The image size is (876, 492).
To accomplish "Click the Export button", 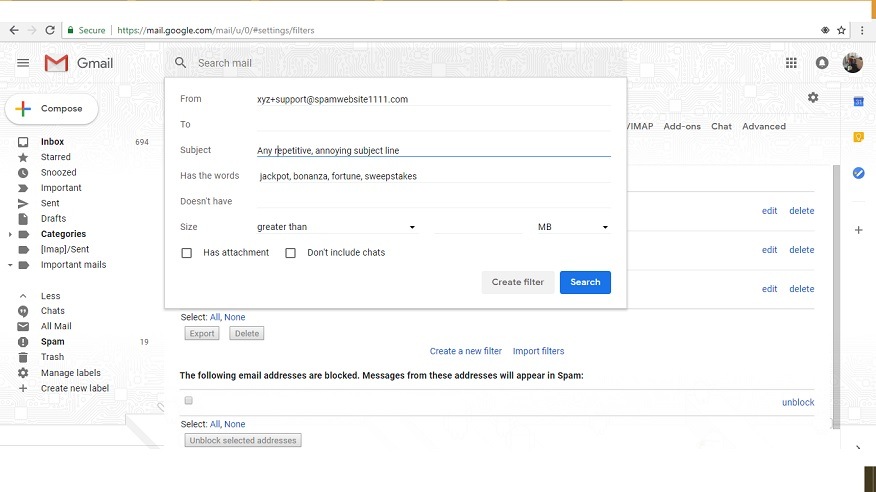I will click(x=202, y=333).
